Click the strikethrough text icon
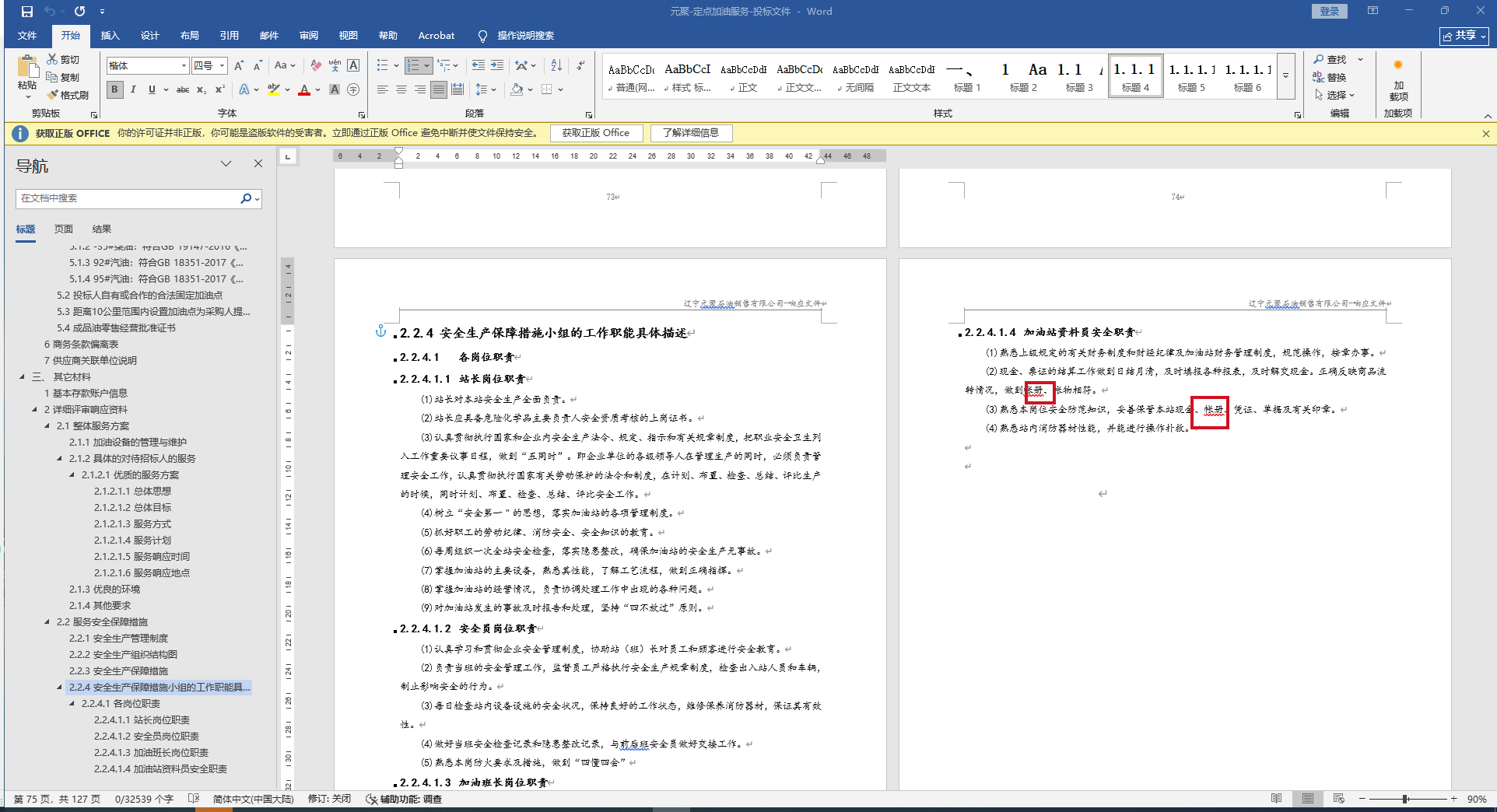Screen dimensions: 1497x812 click(x=183, y=89)
